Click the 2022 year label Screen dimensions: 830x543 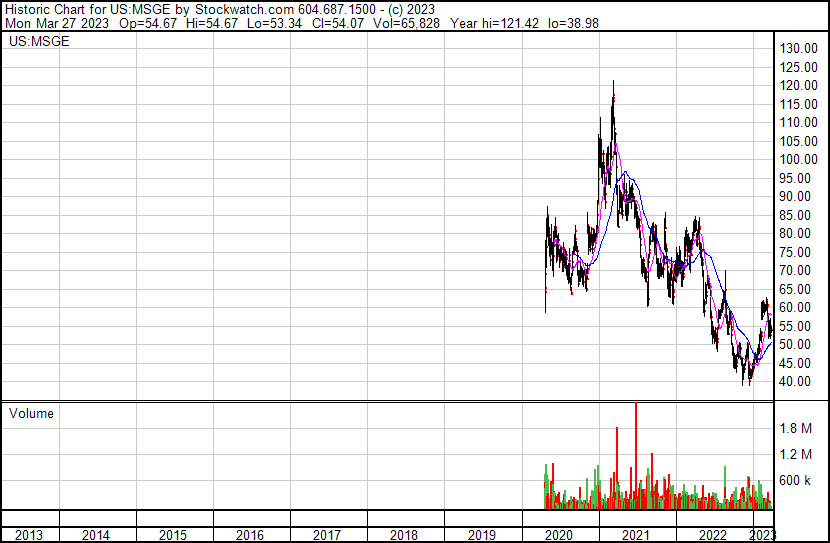[713, 535]
